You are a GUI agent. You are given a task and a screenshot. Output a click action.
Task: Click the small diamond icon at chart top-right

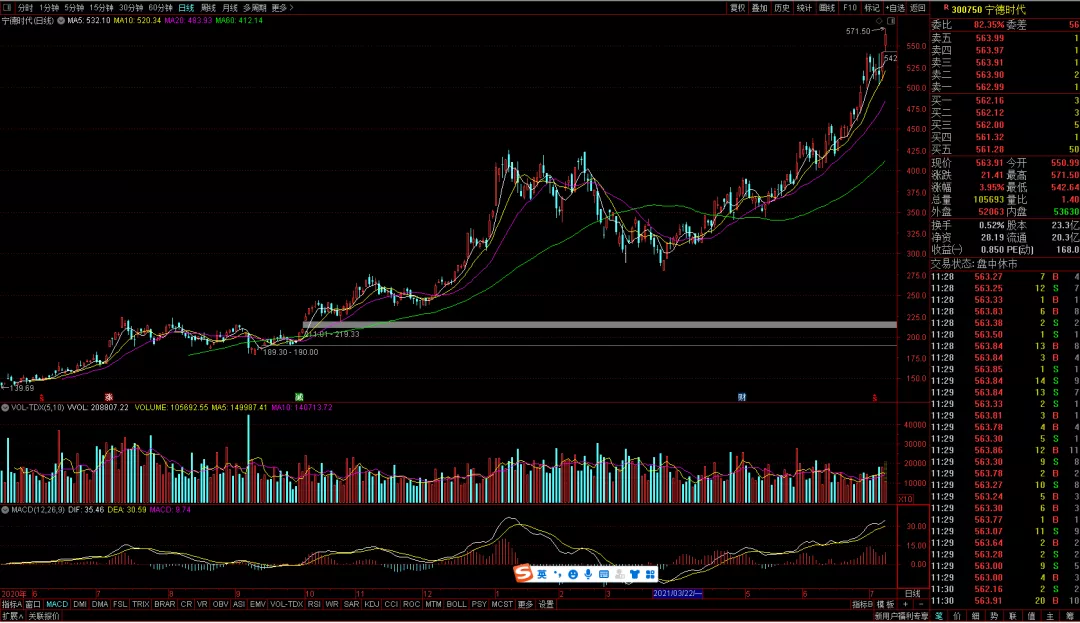tap(880, 21)
